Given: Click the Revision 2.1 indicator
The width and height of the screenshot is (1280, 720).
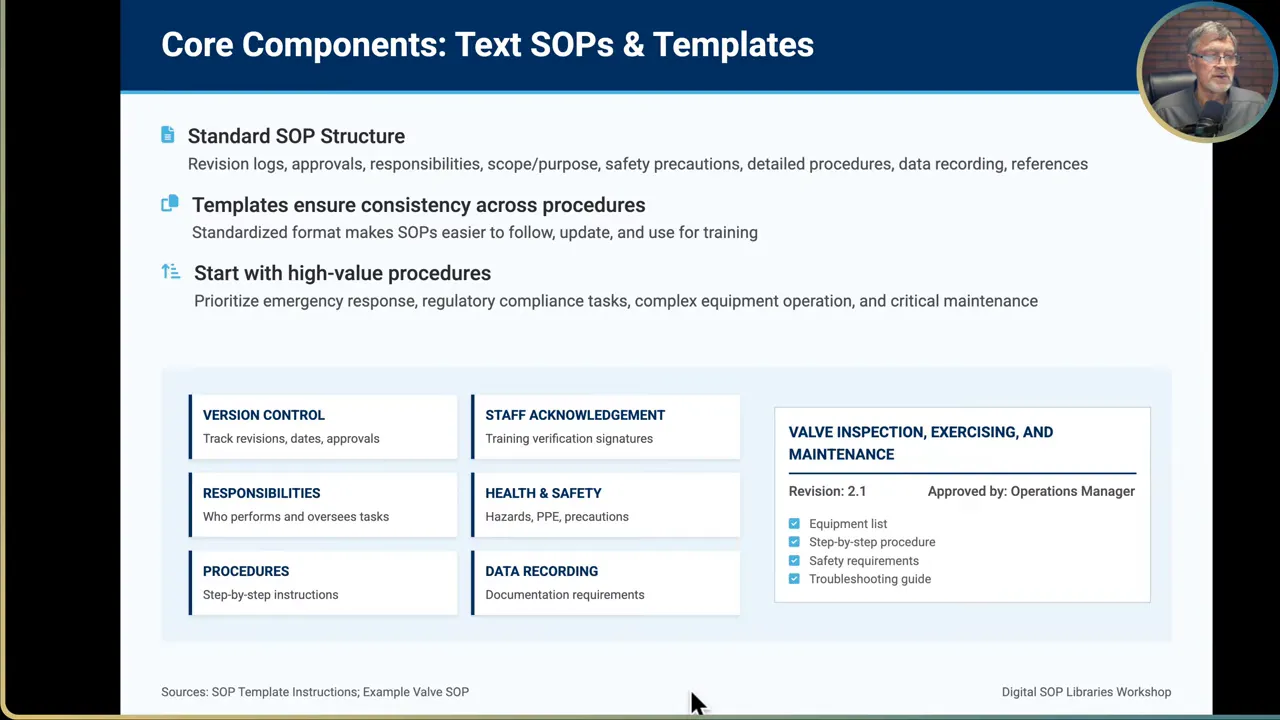Looking at the screenshot, I should [x=827, y=491].
